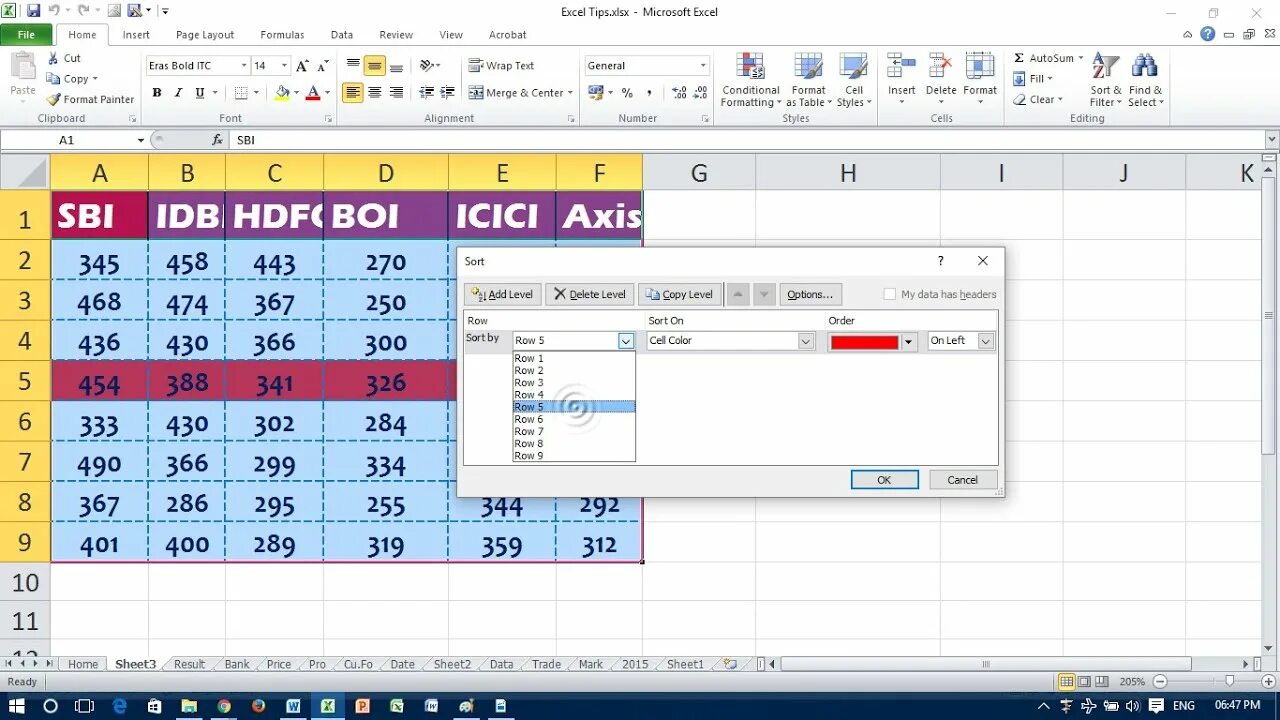Select cell A2 containing 345
The height and width of the screenshot is (720, 1280).
point(99,261)
